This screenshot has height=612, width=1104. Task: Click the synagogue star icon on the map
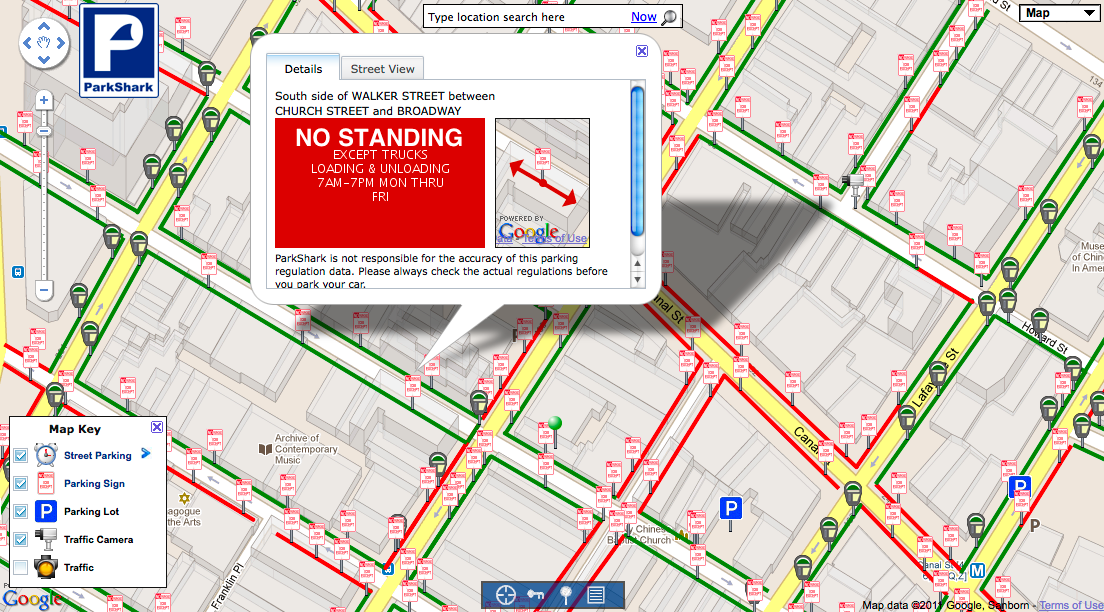(184, 499)
